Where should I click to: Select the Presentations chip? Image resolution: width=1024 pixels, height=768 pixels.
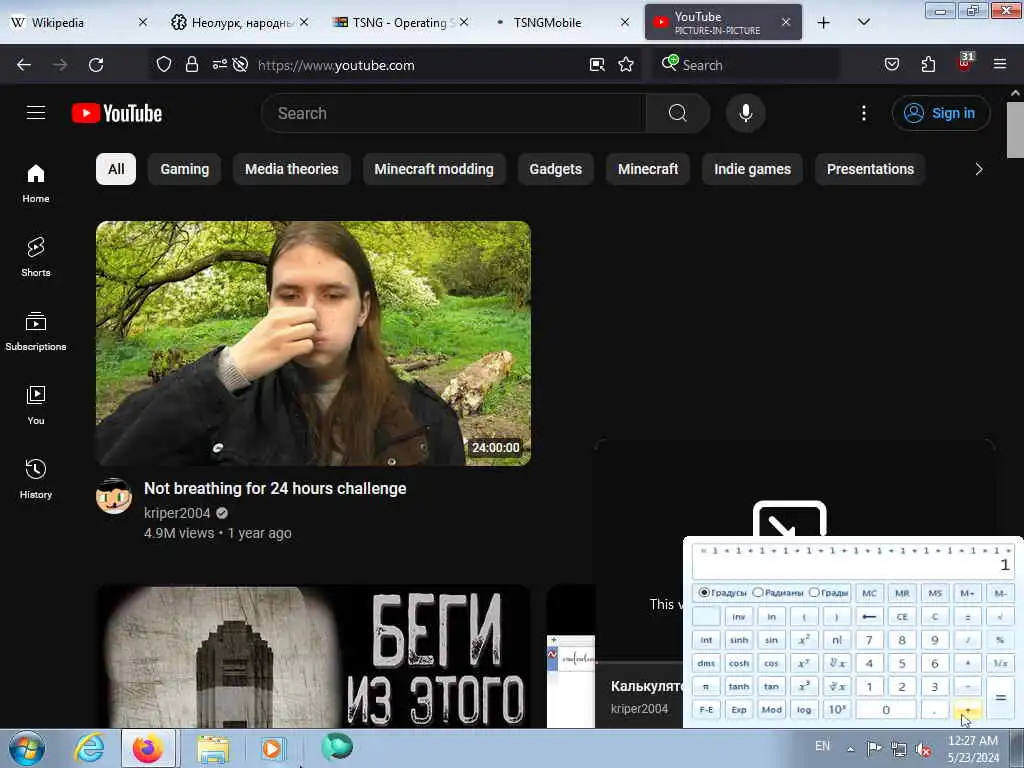(870, 169)
